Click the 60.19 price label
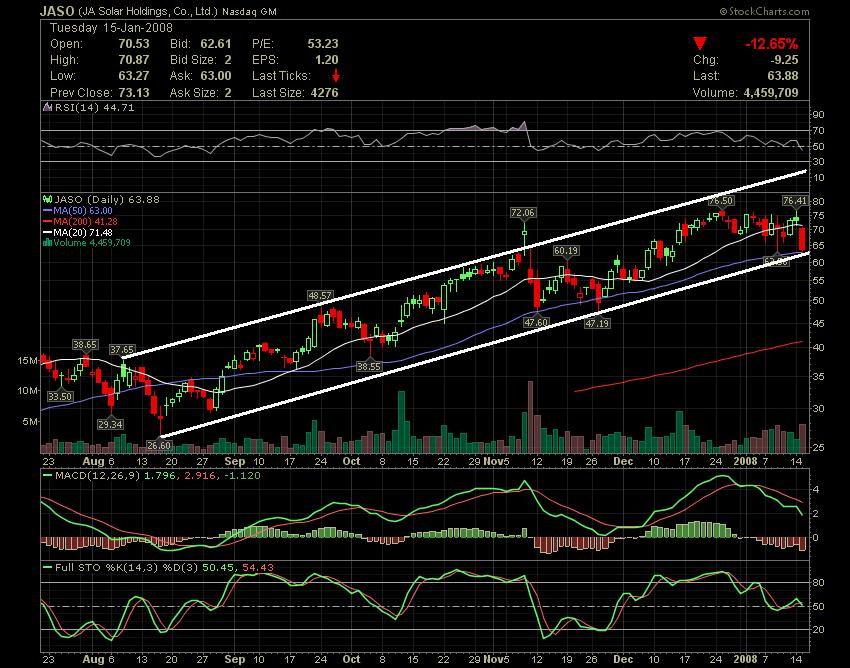Image resolution: width=850 pixels, height=668 pixels. (565, 250)
